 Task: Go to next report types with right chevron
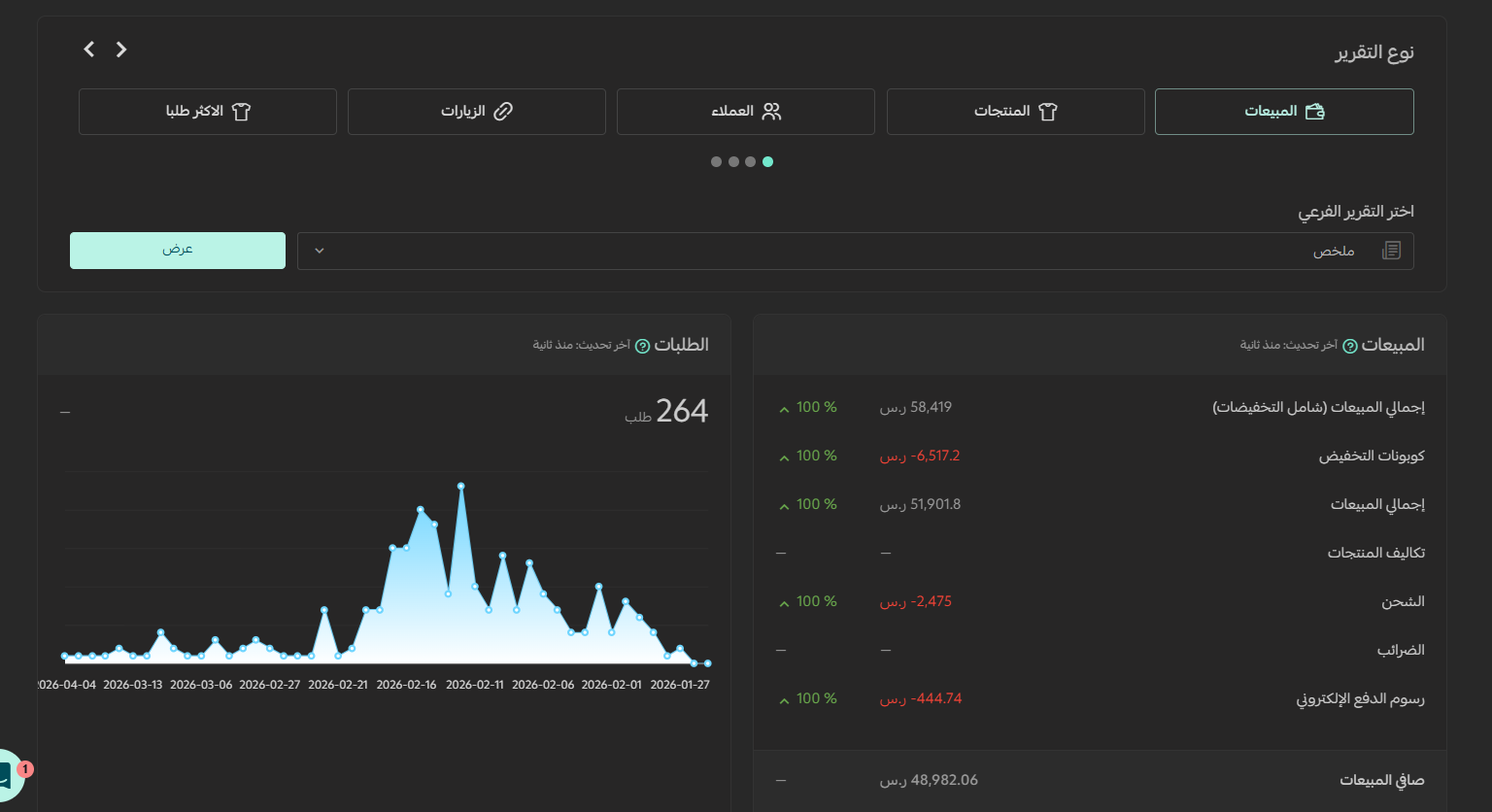(121, 49)
